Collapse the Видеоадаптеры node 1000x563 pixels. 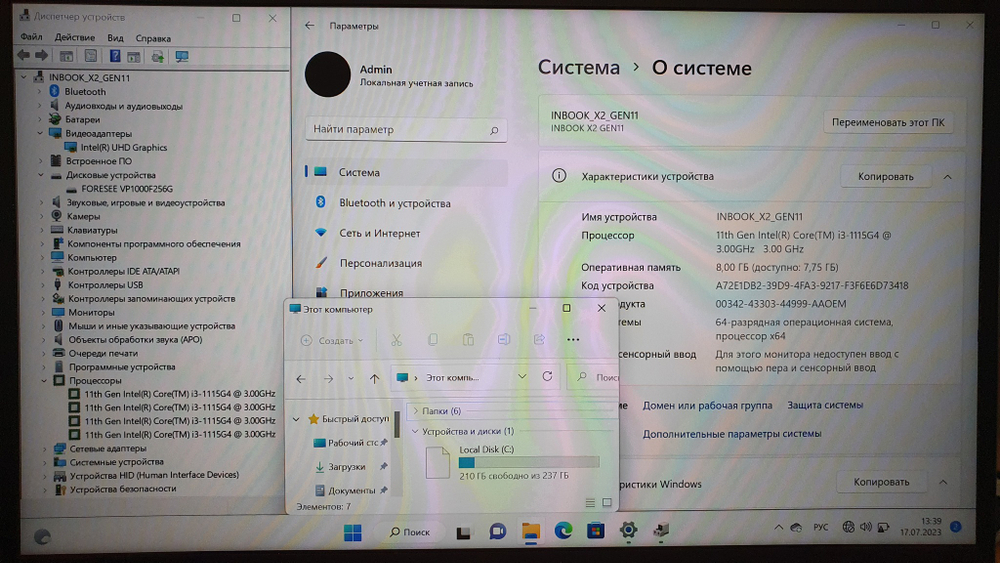coord(40,133)
